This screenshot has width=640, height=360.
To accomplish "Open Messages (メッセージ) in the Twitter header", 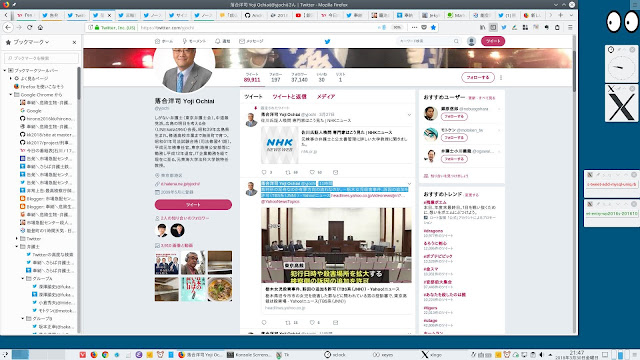I will coord(251,41).
